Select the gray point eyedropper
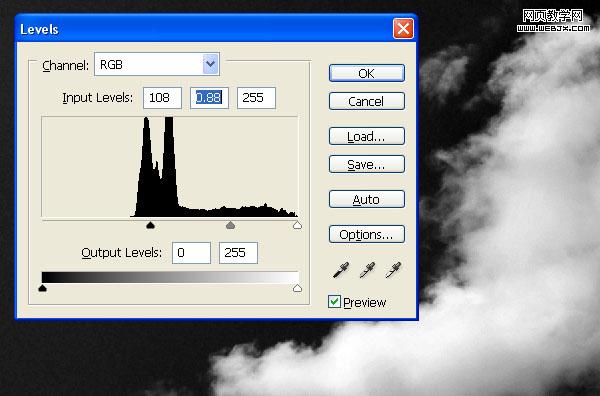Screen dimensions: 600x396 [x=367, y=270]
